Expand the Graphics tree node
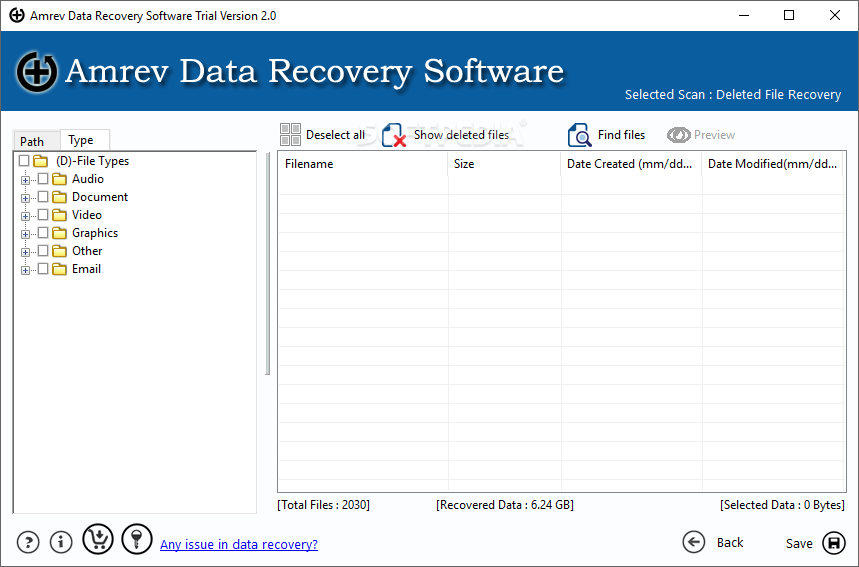This screenshot has height=567, width=859. 25,234
